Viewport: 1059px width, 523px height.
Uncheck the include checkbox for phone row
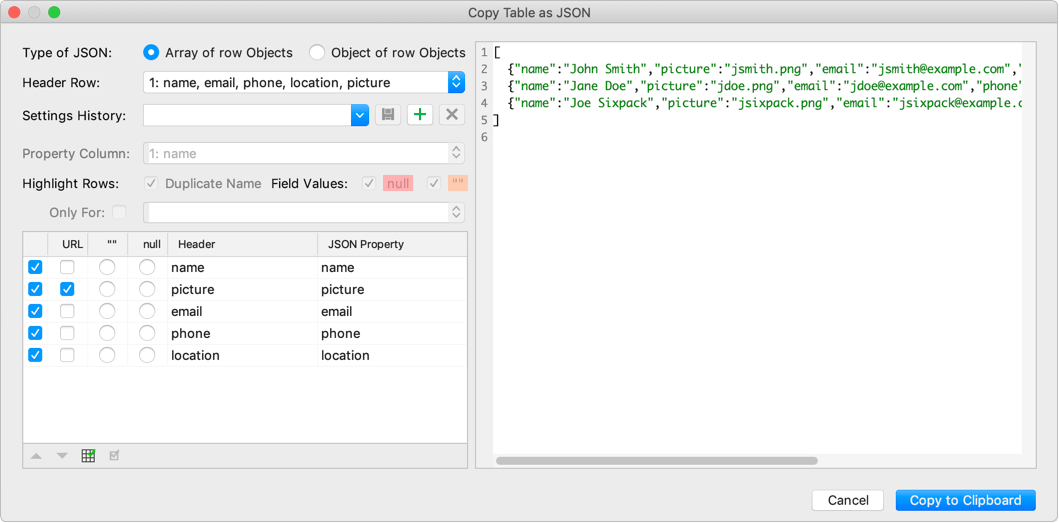35,333
